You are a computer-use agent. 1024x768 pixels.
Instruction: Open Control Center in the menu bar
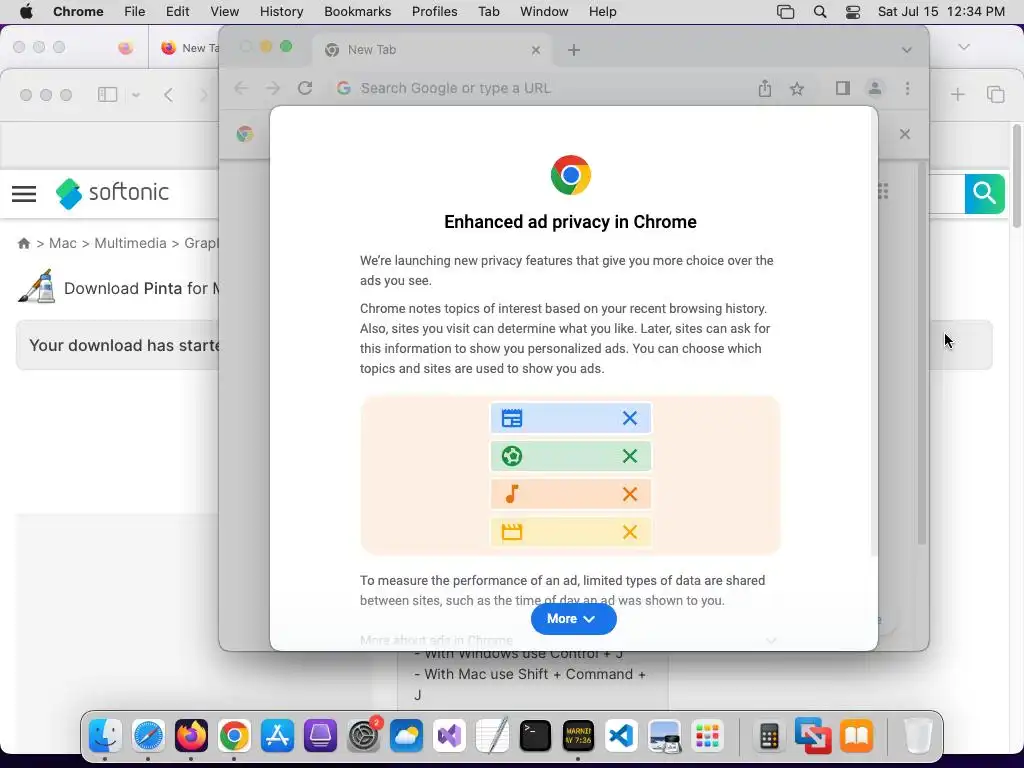pyautogui.click(x=852, y=12)
